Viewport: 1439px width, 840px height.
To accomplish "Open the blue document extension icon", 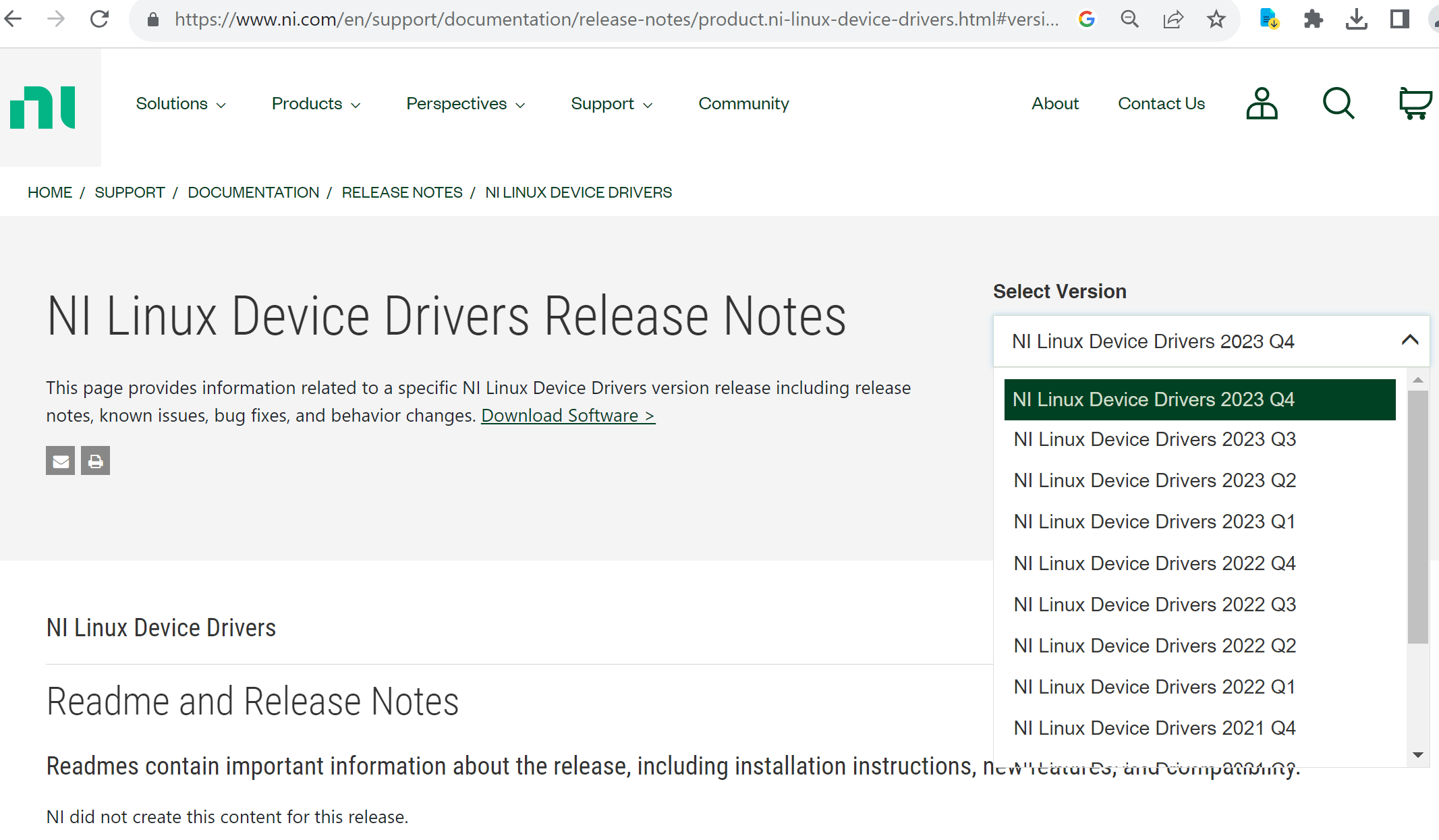I will tap(1270, 19).
